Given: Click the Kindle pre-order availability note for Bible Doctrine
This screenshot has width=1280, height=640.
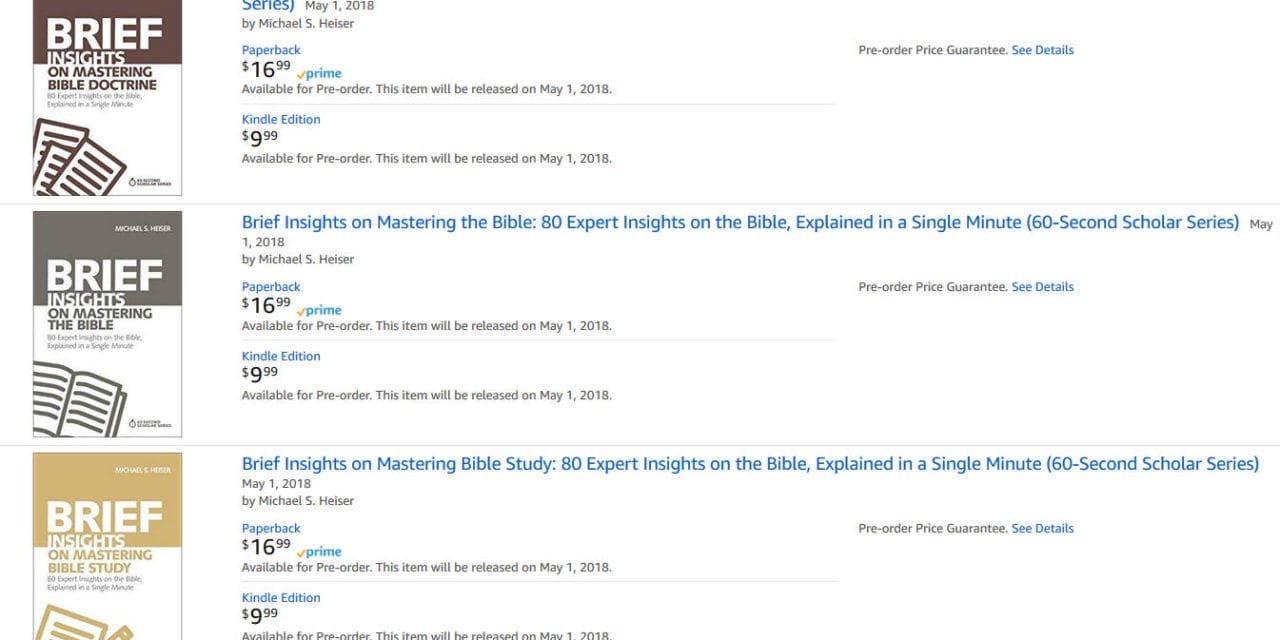Looking at the screenshot, I should coord(427,158).
